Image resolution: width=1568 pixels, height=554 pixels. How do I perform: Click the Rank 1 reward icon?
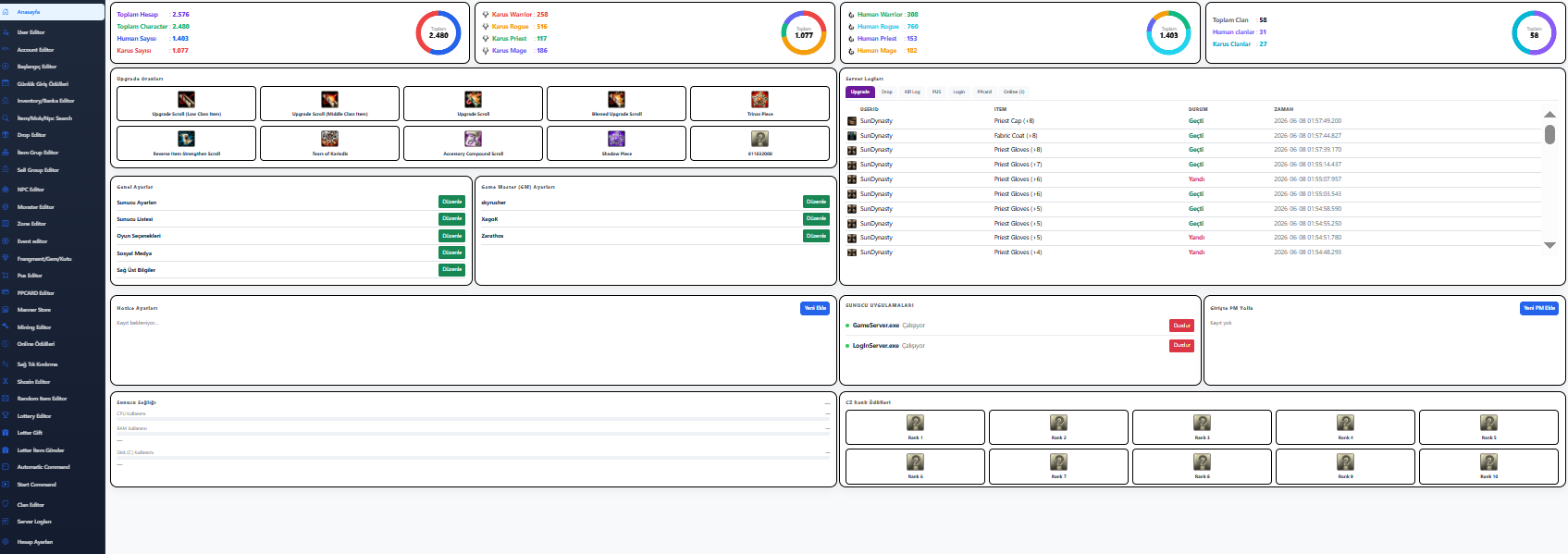tap(915, 423)
